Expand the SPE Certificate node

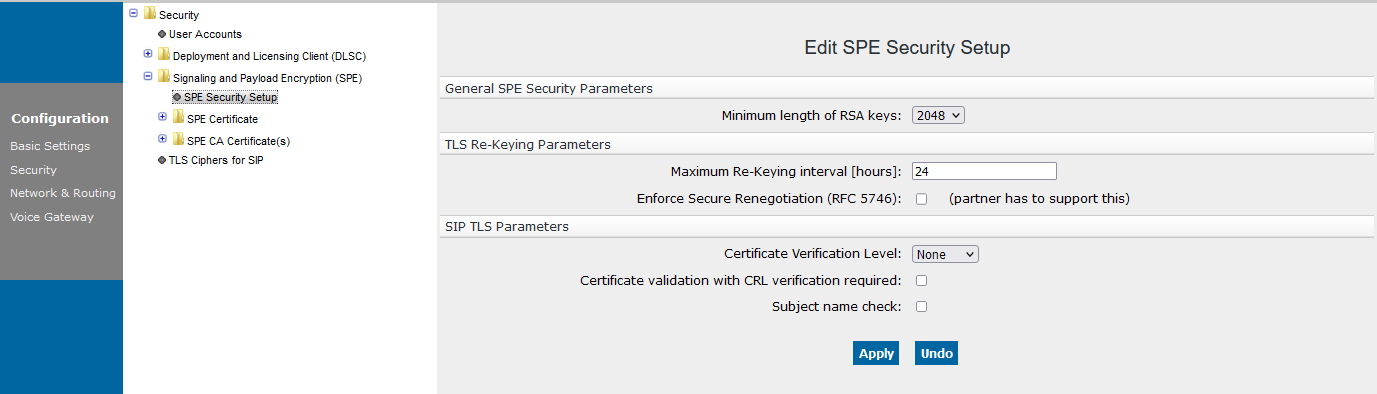click(x=163, y=117)
